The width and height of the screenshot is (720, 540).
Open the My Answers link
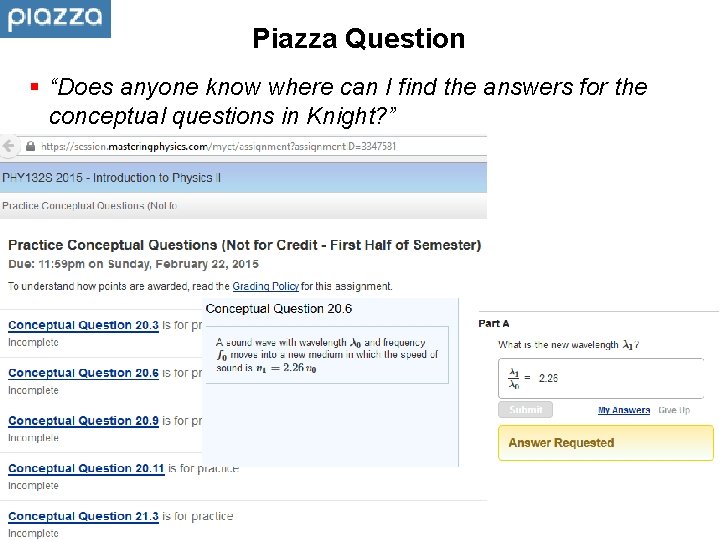tap(624, 410)
